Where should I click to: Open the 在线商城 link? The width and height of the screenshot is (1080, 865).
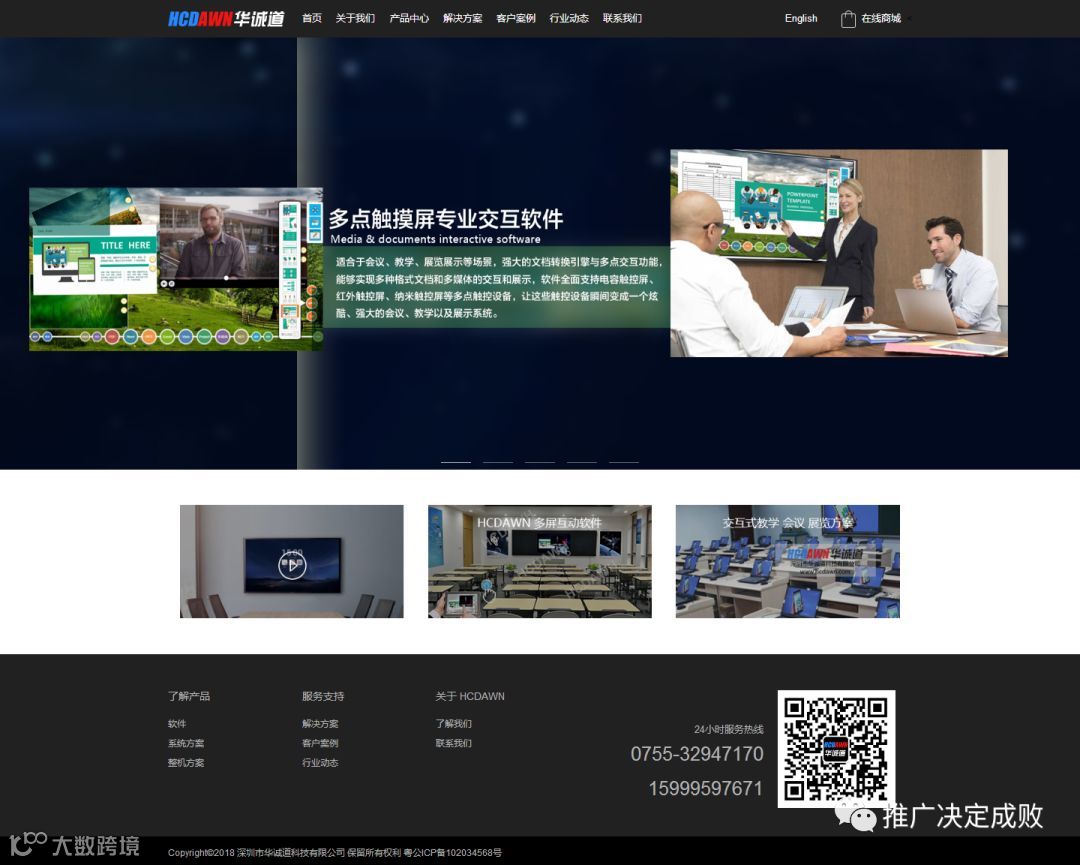[881, 19]
